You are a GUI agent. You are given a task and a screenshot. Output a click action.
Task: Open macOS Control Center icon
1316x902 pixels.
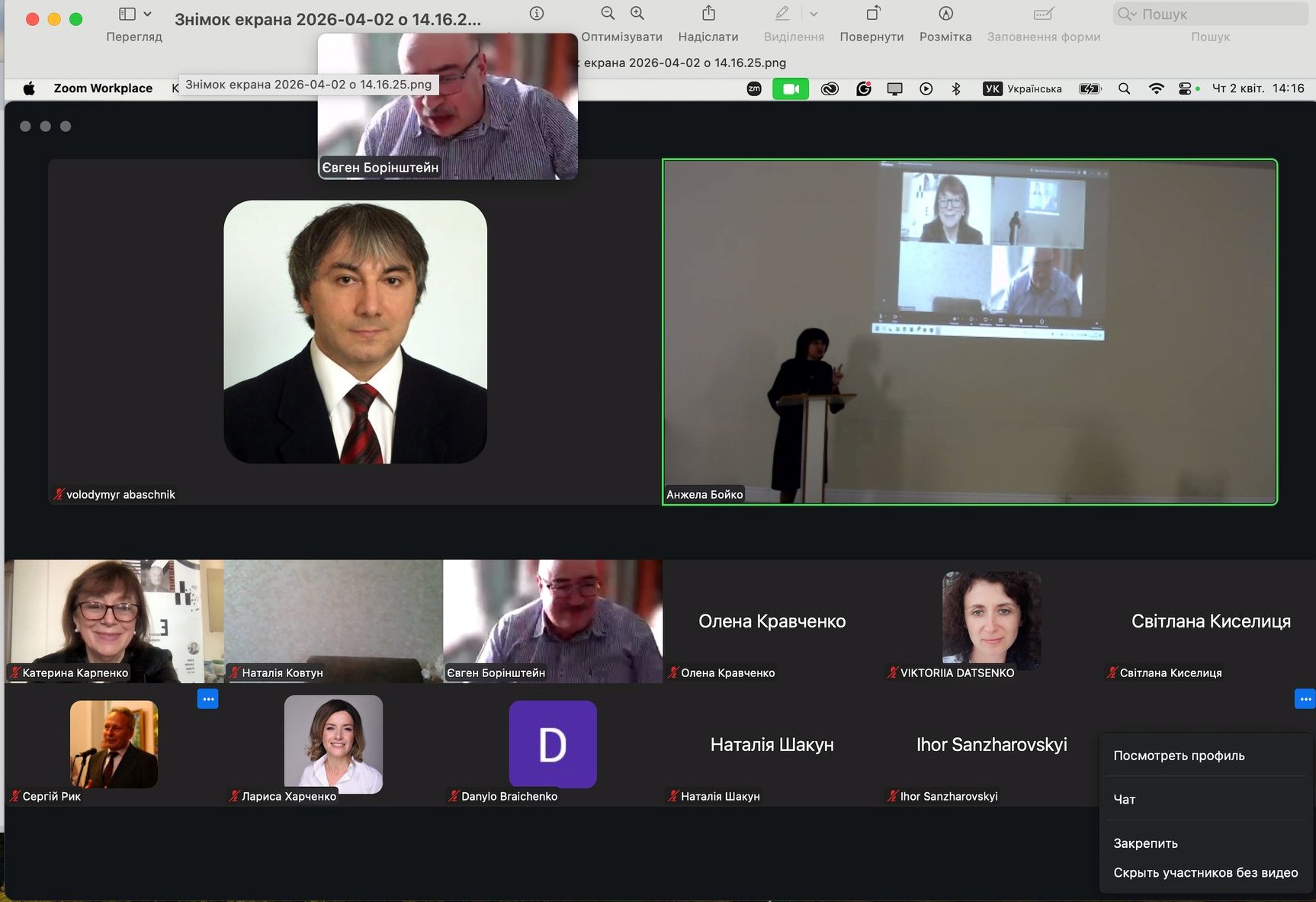(x=1185, y=88)
